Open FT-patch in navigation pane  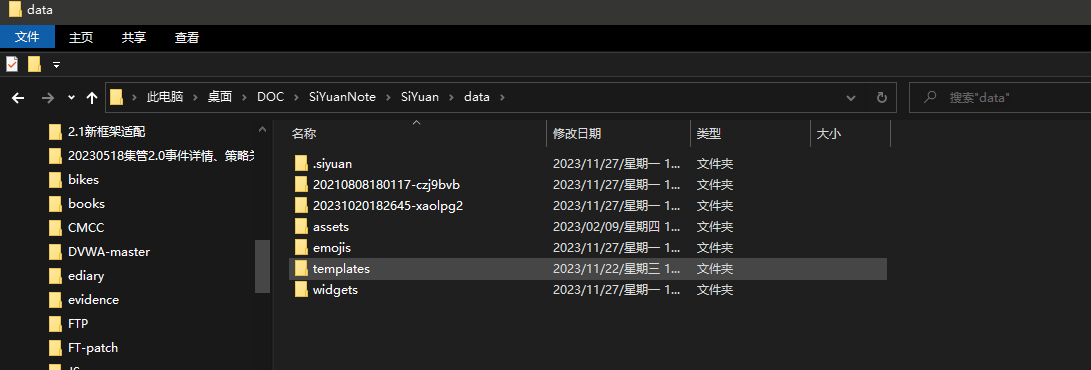[93, 348]
